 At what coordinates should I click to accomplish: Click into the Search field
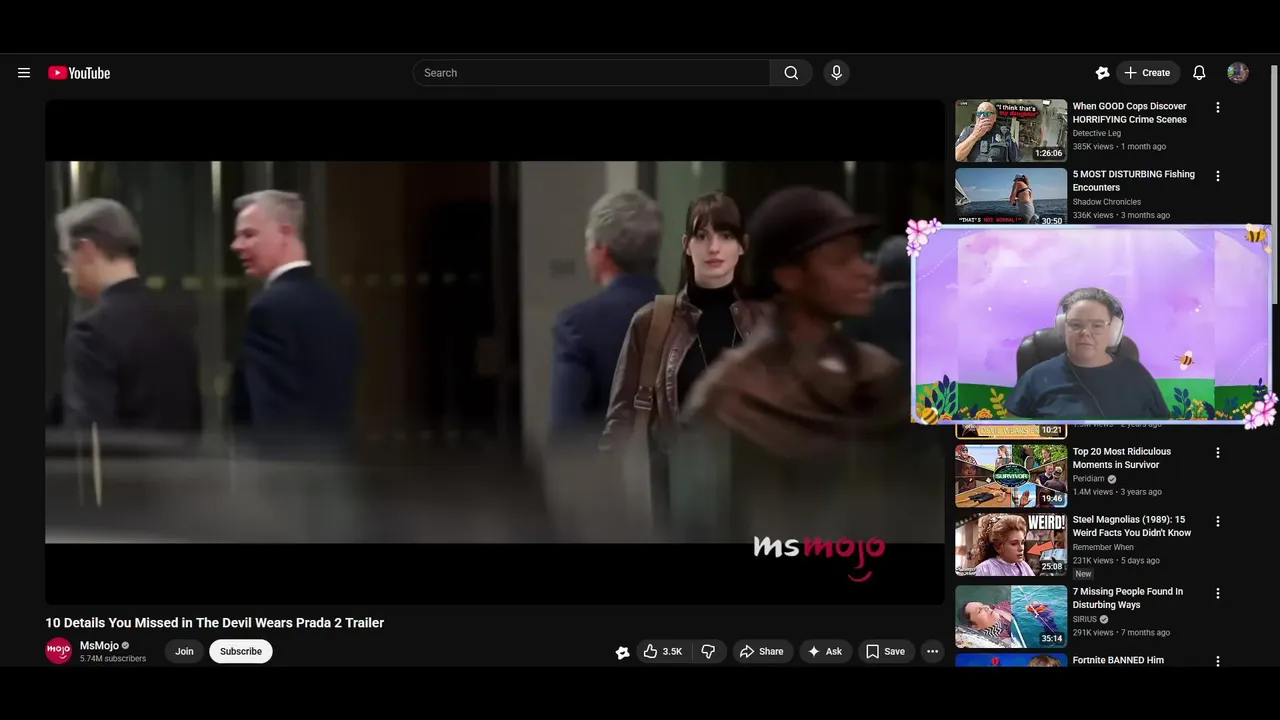tap(591, 73)
